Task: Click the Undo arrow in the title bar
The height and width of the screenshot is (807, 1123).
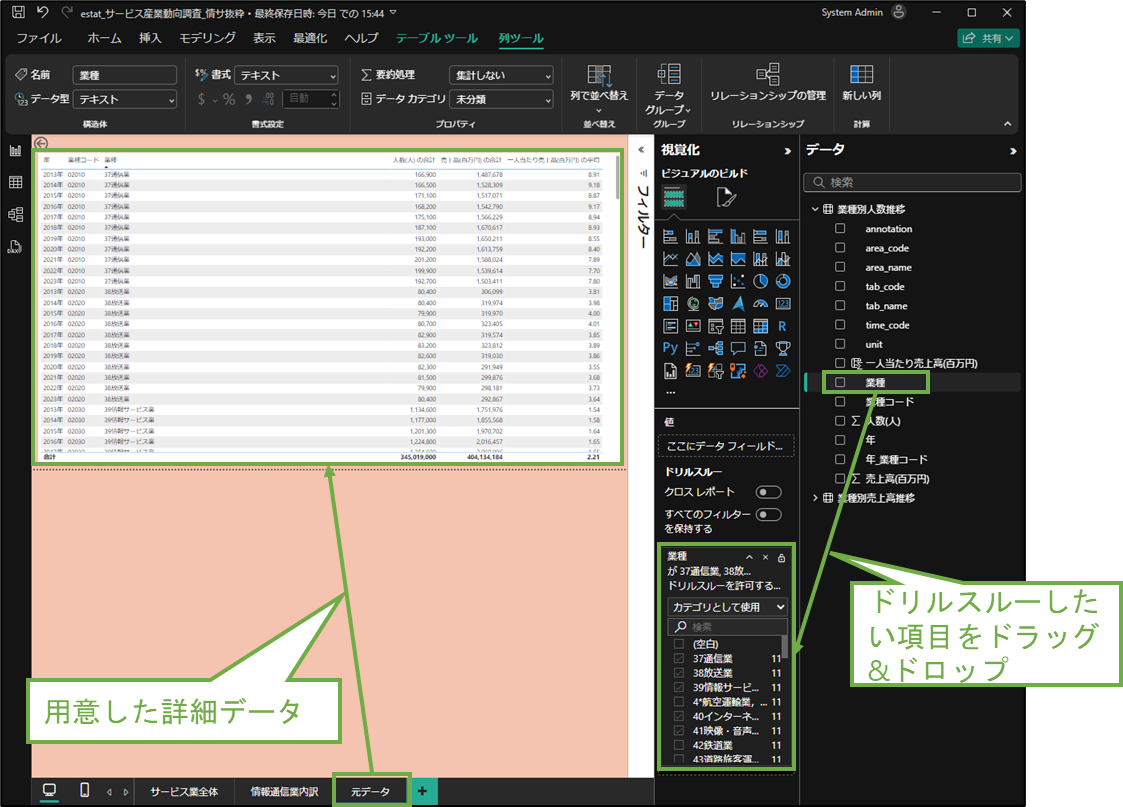Action: click(42, 12)
